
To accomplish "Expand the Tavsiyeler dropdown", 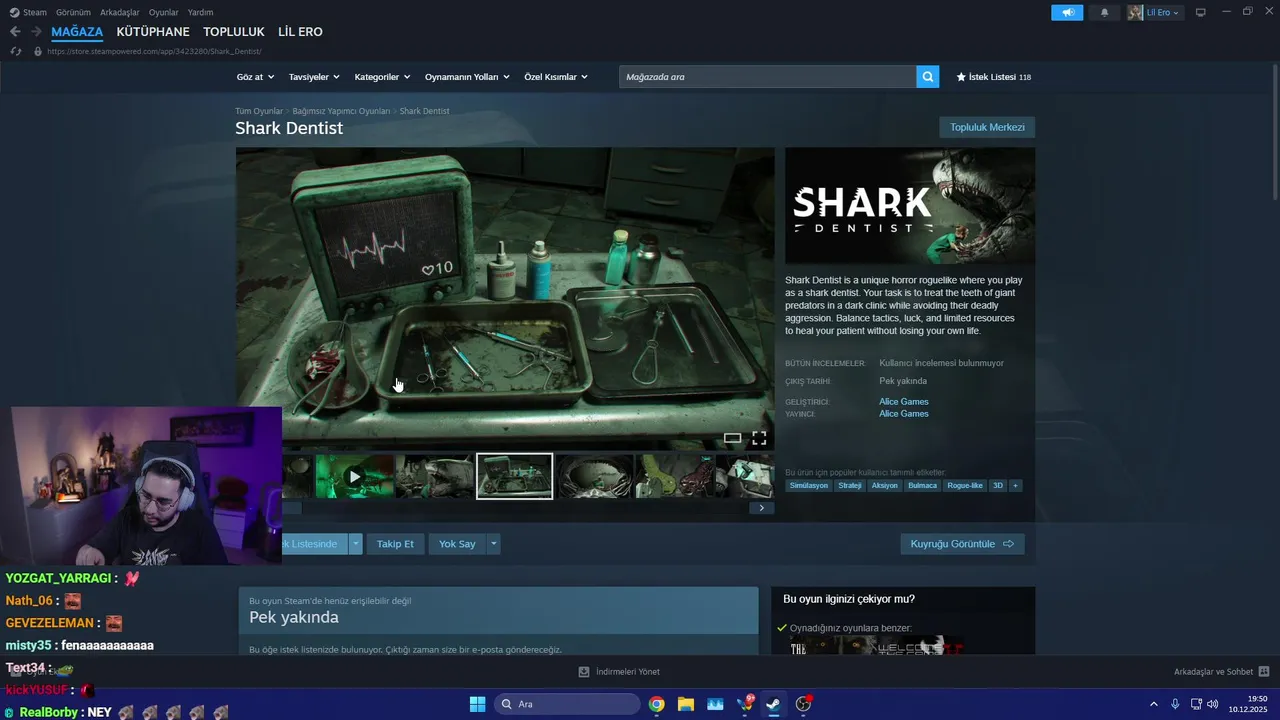I will click(314, 77).
